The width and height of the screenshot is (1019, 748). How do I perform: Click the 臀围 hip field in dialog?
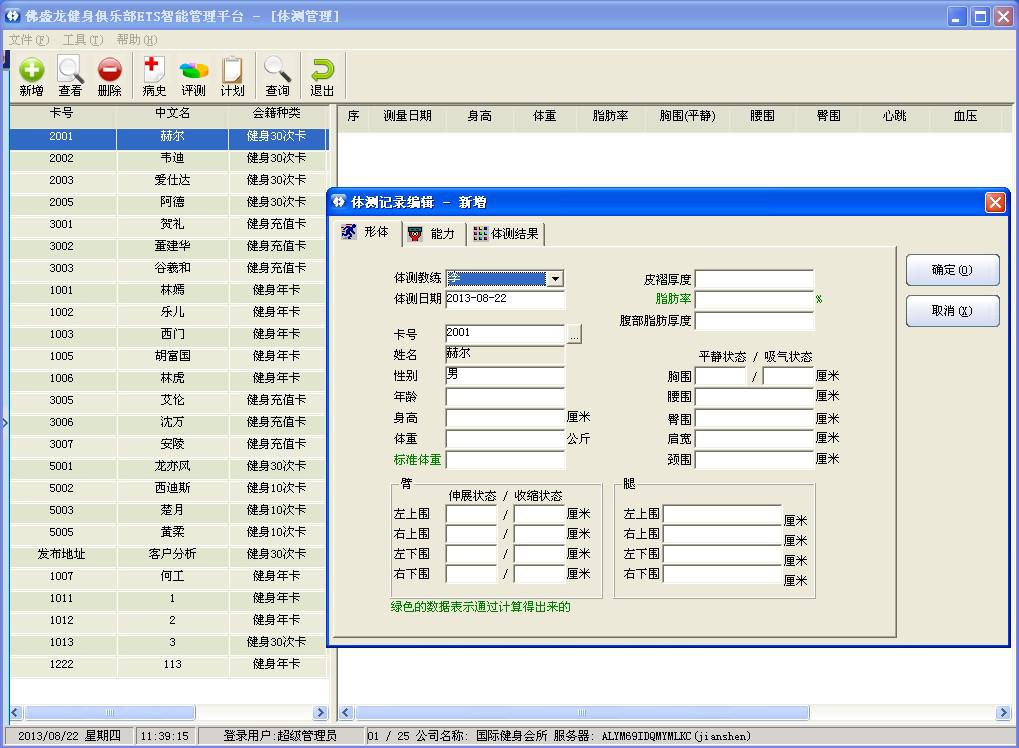[755, 419]
